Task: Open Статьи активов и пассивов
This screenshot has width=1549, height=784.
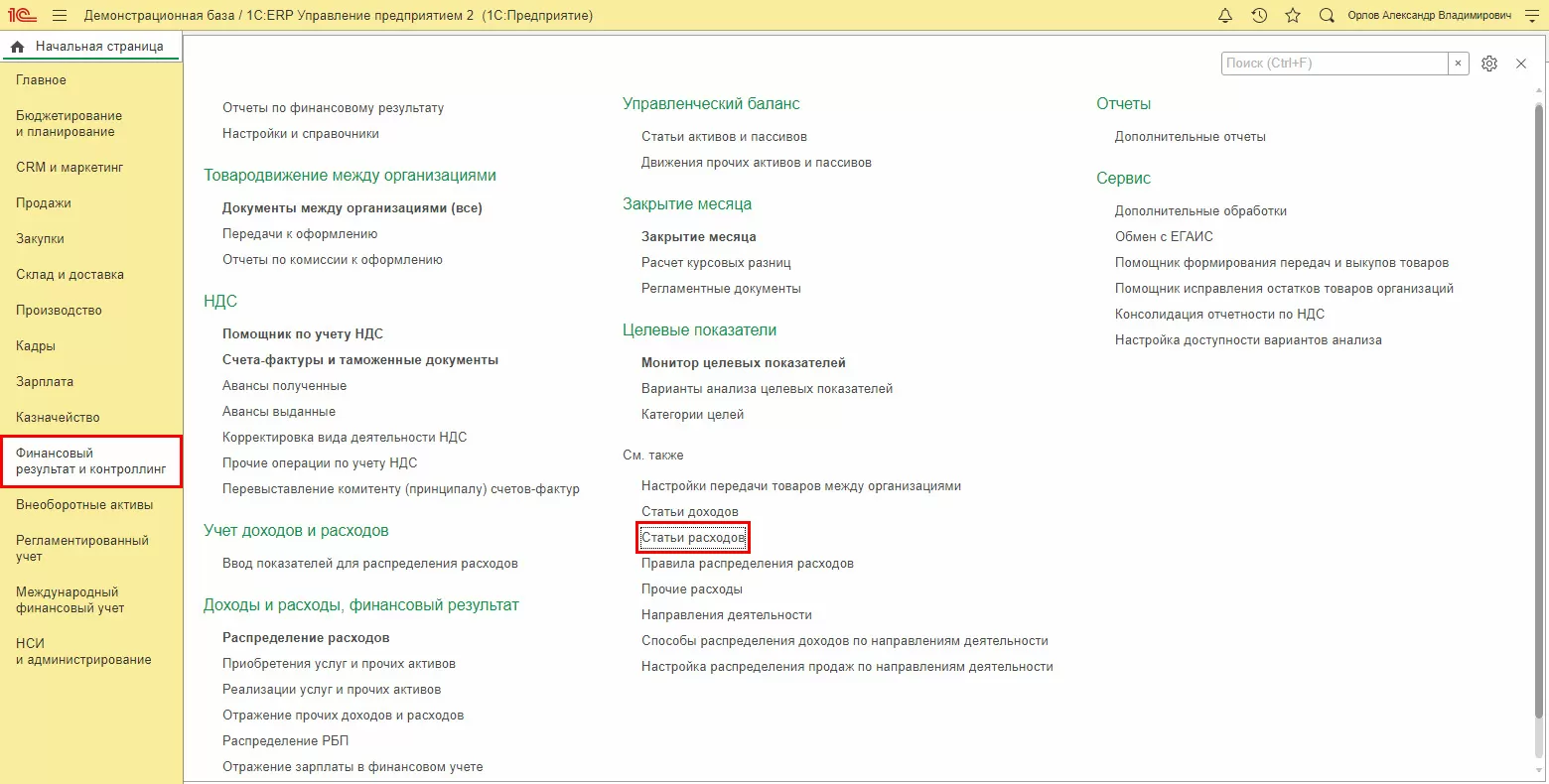Action: [724, 137]
